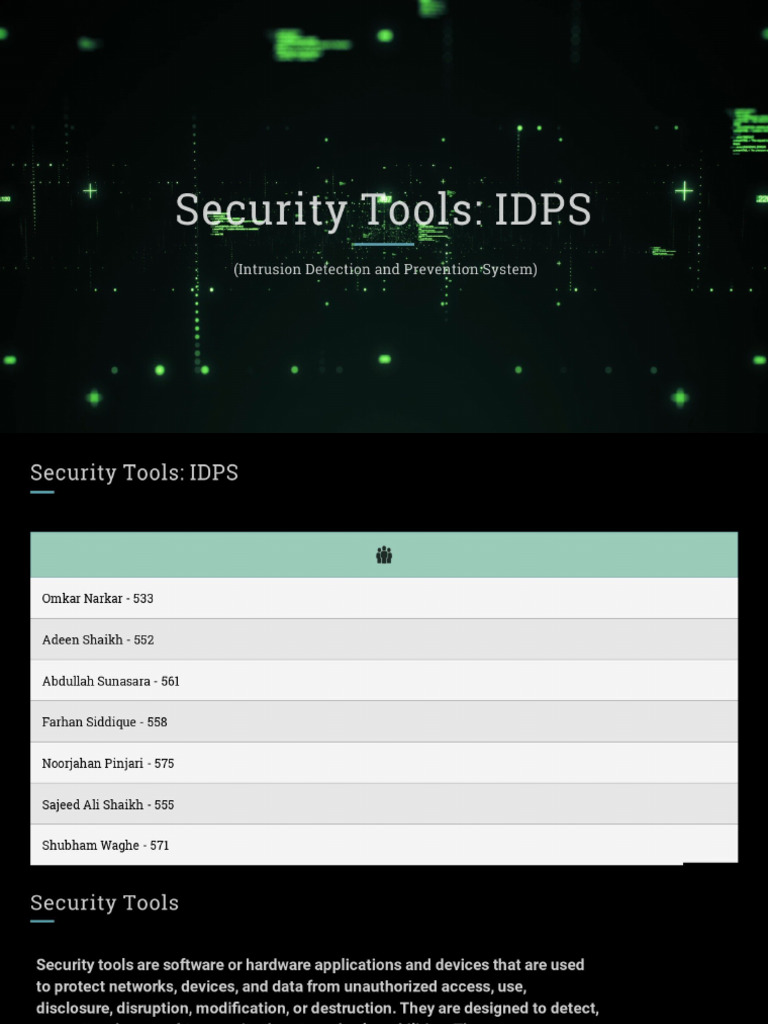Click the green plus-shaped glow at right of hero
The height and width of the screenshot is (1024, 768).
684,190
